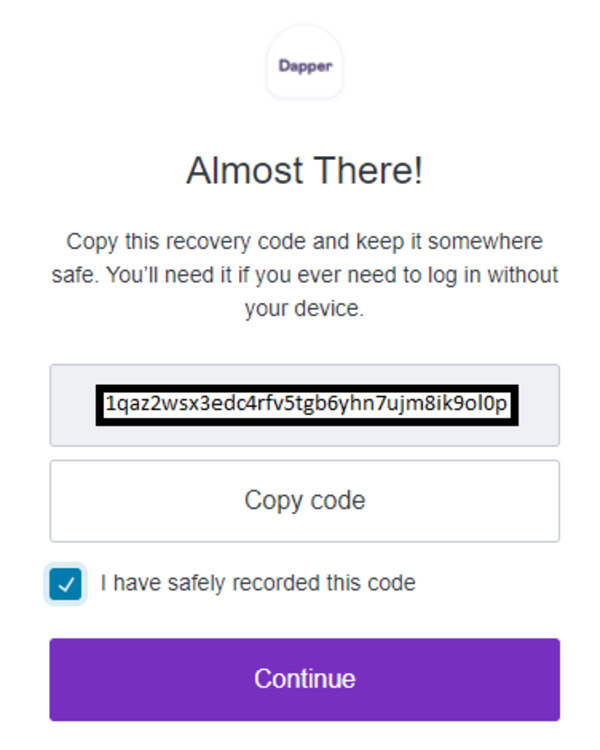Click the 'Copy code' button
600x750 pixels.
pos(305,501)
